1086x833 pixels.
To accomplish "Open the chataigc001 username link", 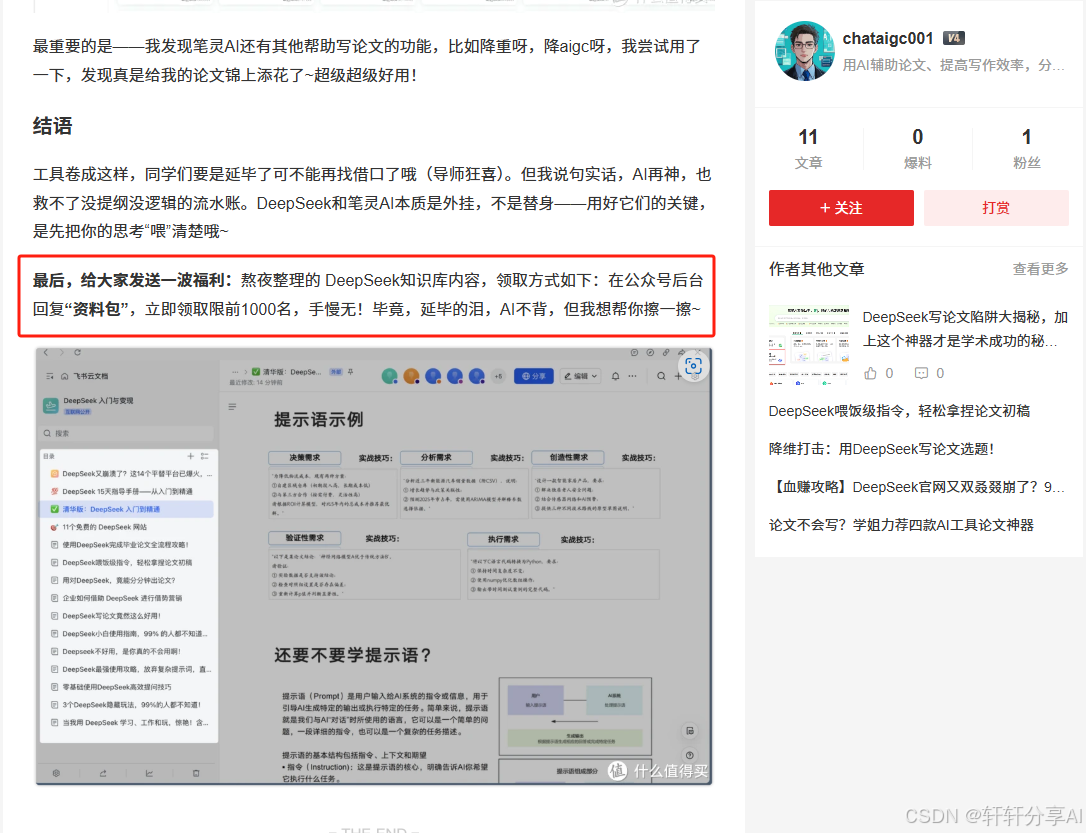I will pos(887,38).
